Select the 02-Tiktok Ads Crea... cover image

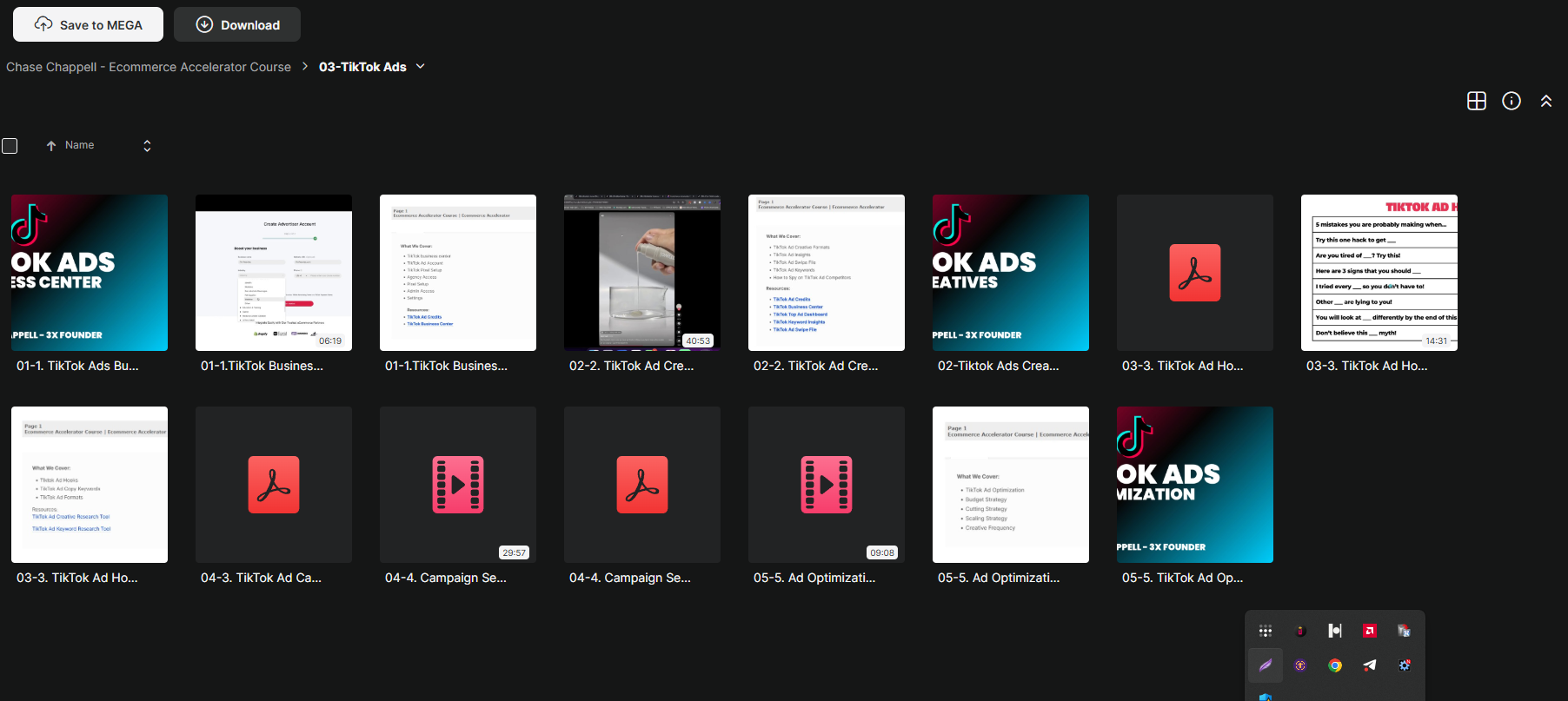1011,273
